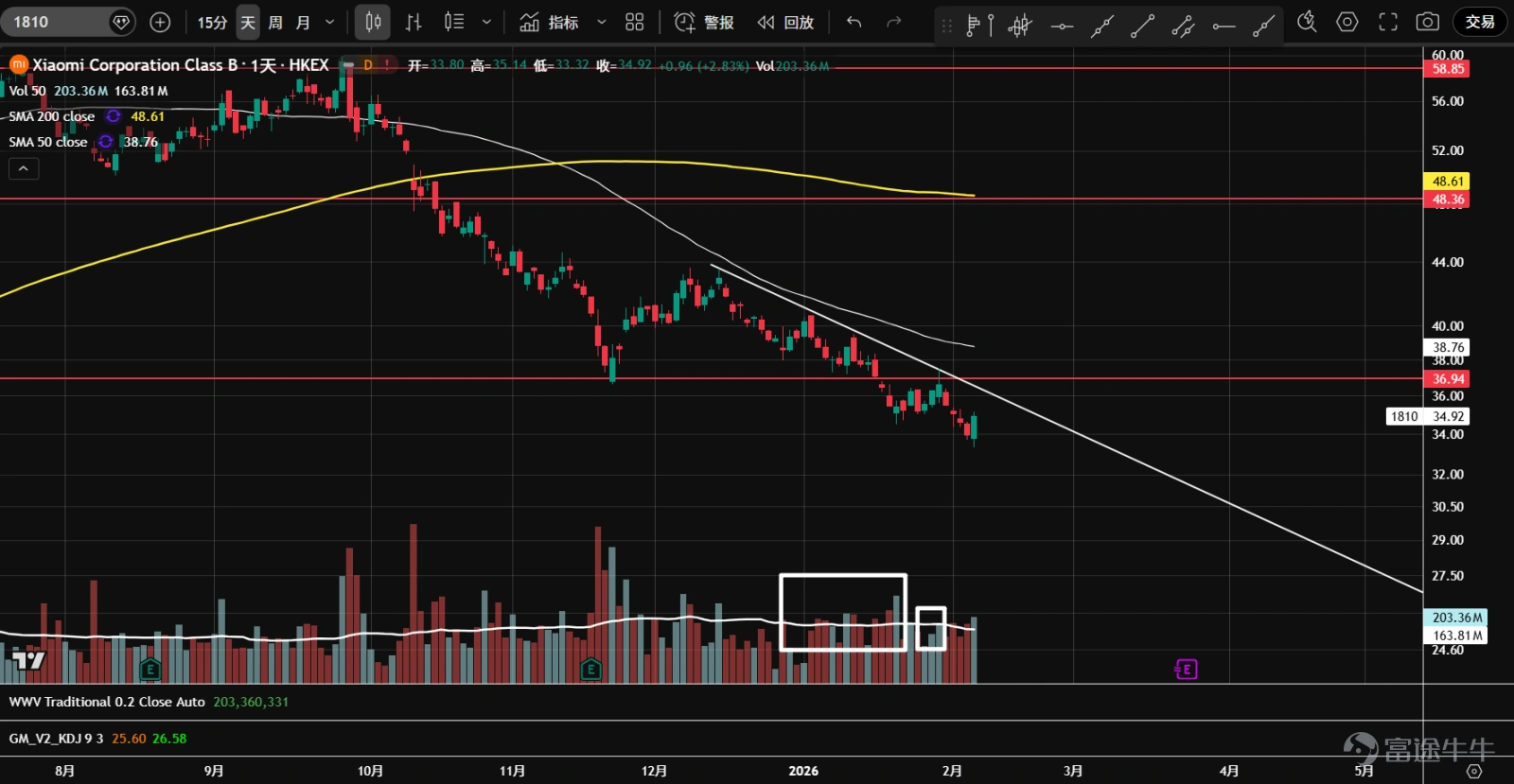Take a chart snapshot with camera icon
1514x784 pixels.
1428,22
